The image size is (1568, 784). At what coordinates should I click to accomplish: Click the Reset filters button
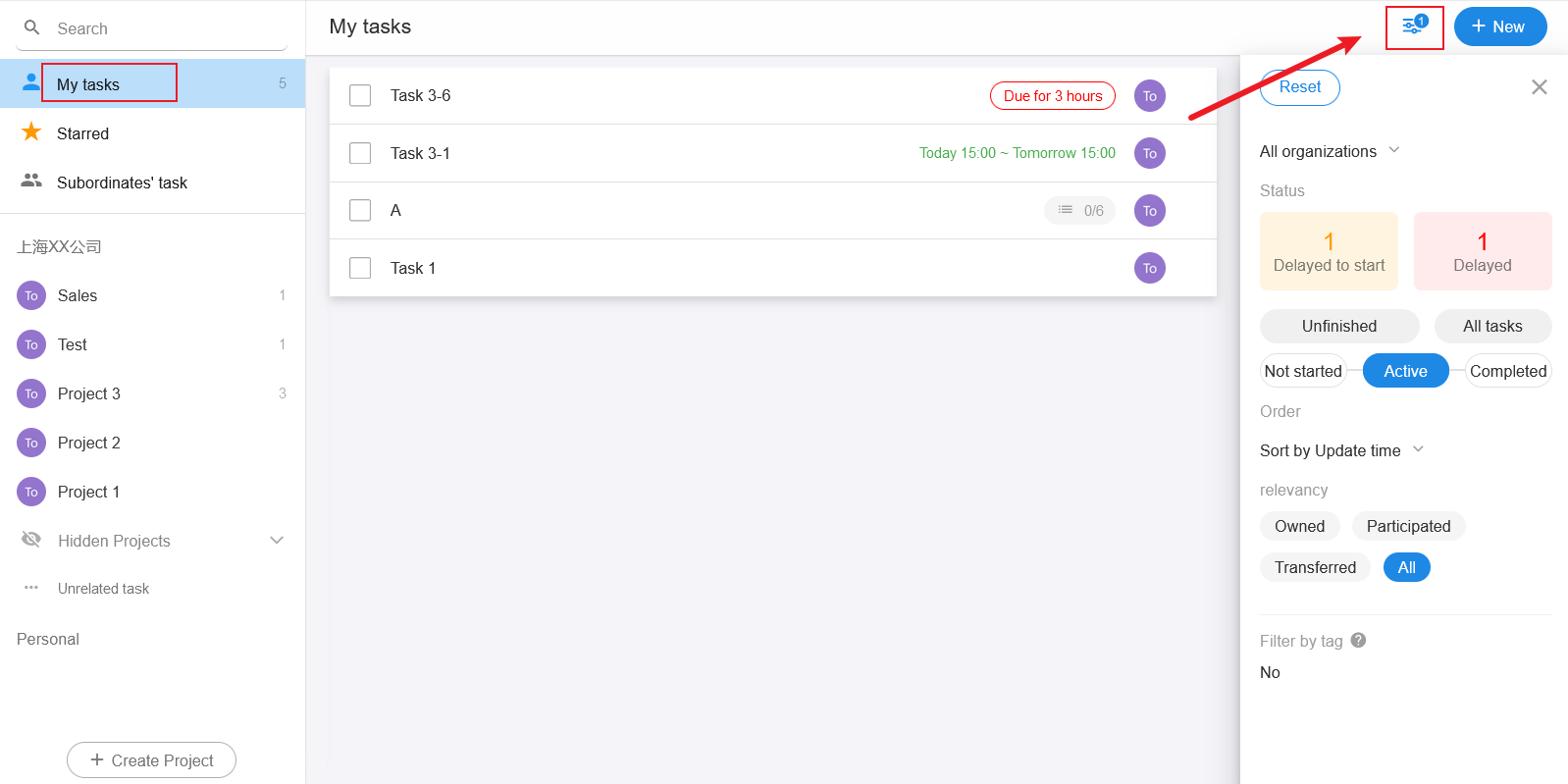coord(1299,87)
